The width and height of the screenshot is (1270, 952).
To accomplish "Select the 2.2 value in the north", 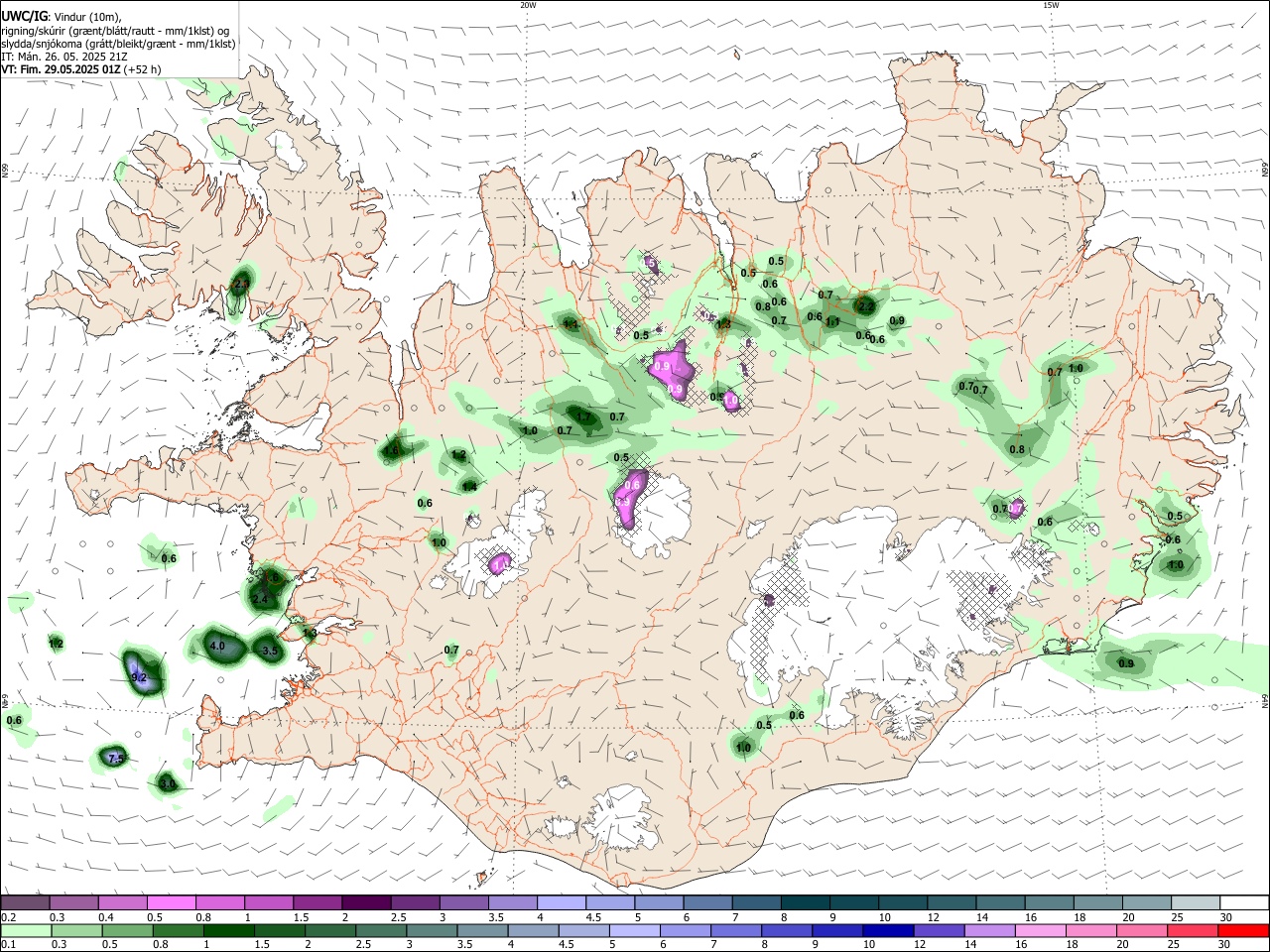I will click(x=866, y=307).
